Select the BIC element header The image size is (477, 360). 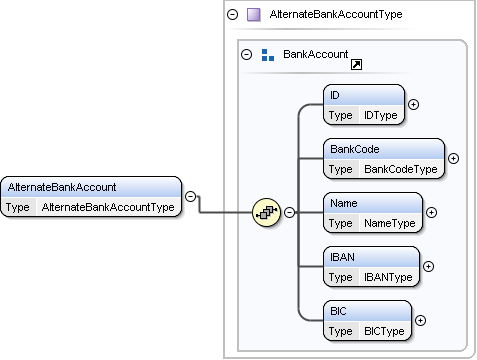point(368,311)
